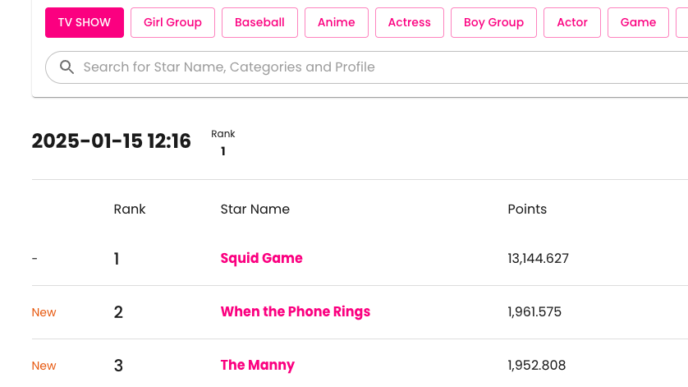Click the Rank column header

click(x=129, y=209)
